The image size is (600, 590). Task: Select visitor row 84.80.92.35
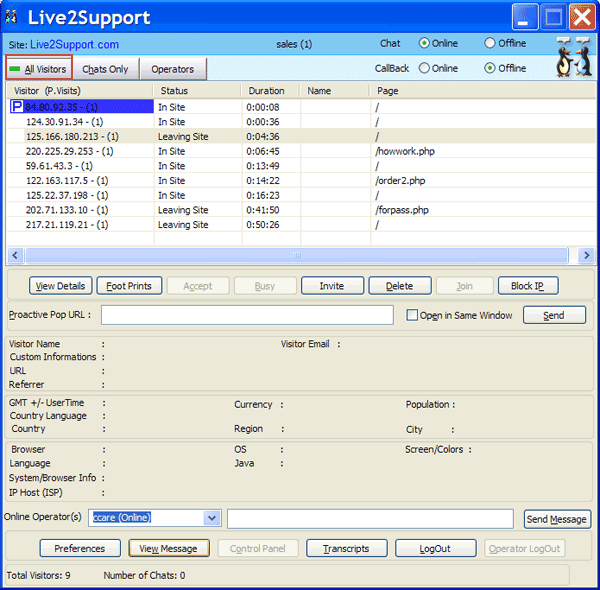click(302, 107)
